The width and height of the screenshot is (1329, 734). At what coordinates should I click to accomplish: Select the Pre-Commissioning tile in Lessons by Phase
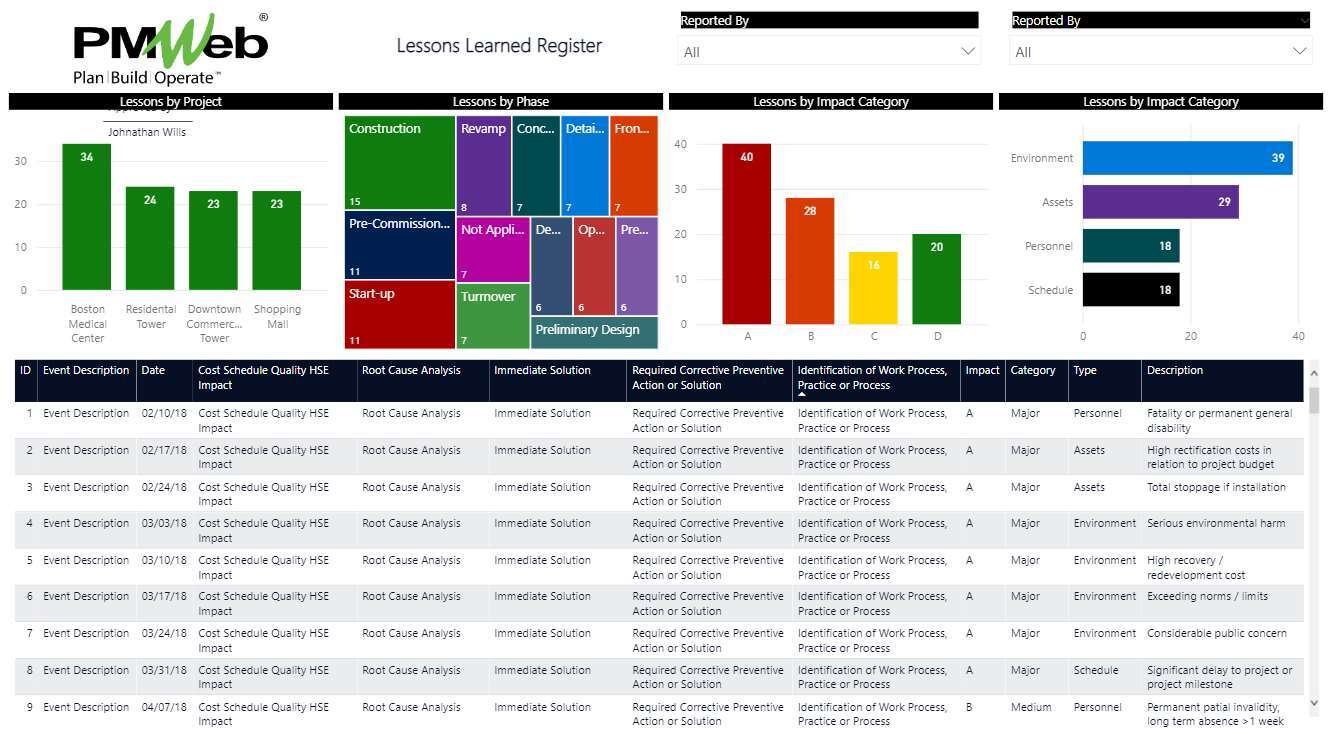[x=399, y=245]
